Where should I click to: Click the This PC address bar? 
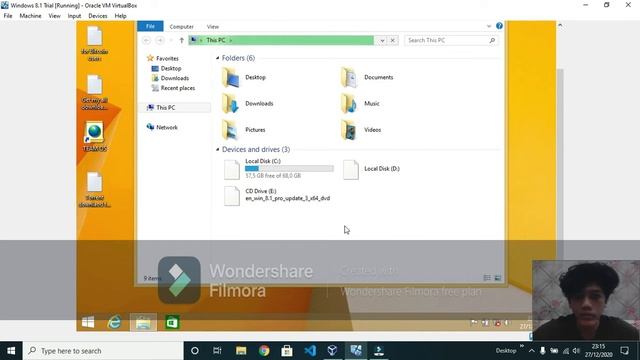point(281,40)
